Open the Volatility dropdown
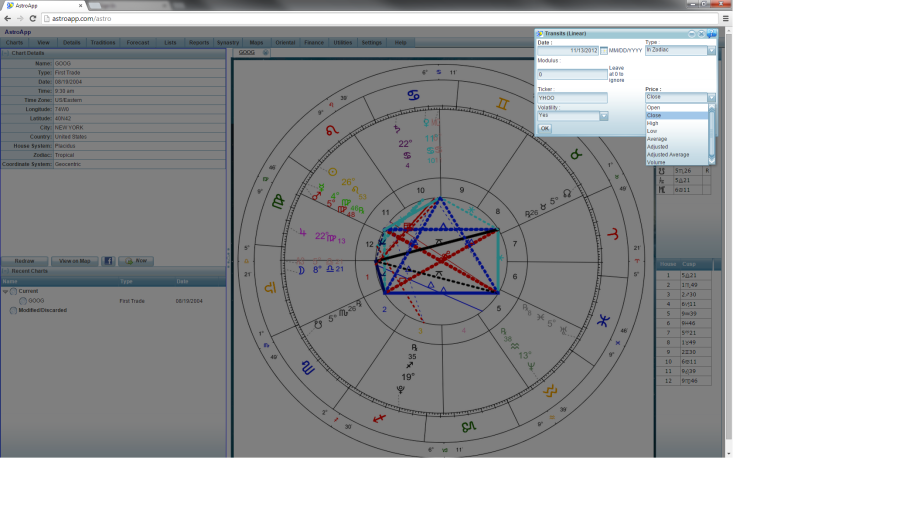 pos(604,116)
